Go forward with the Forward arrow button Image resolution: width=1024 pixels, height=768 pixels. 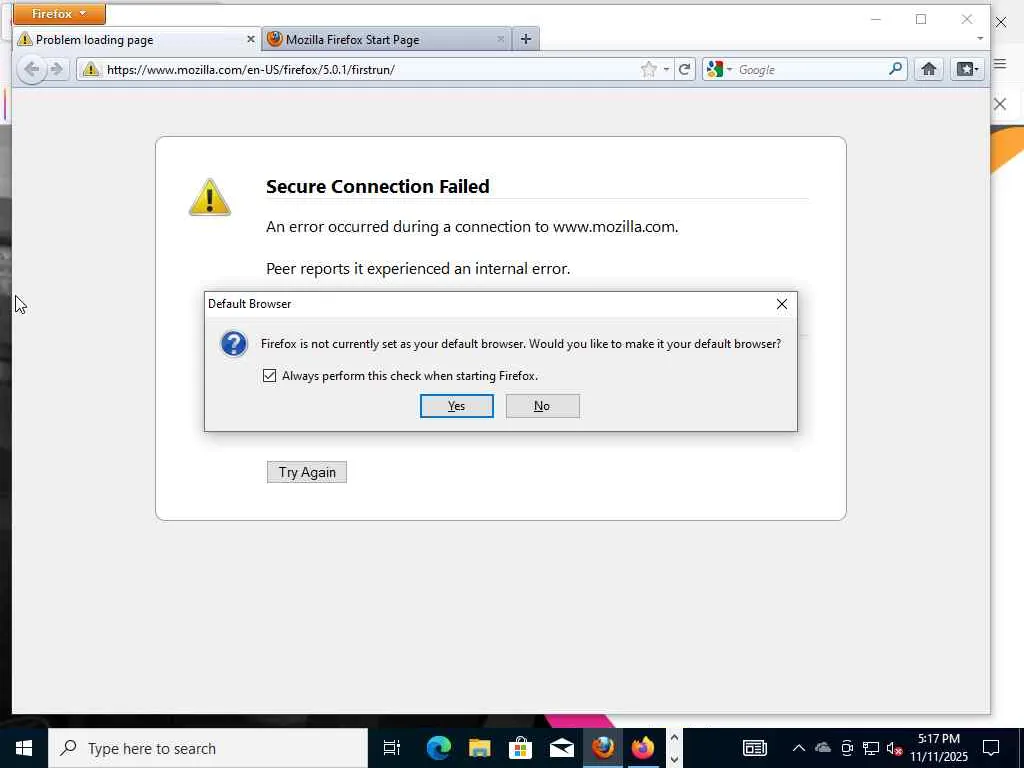(x=57, y=69)
